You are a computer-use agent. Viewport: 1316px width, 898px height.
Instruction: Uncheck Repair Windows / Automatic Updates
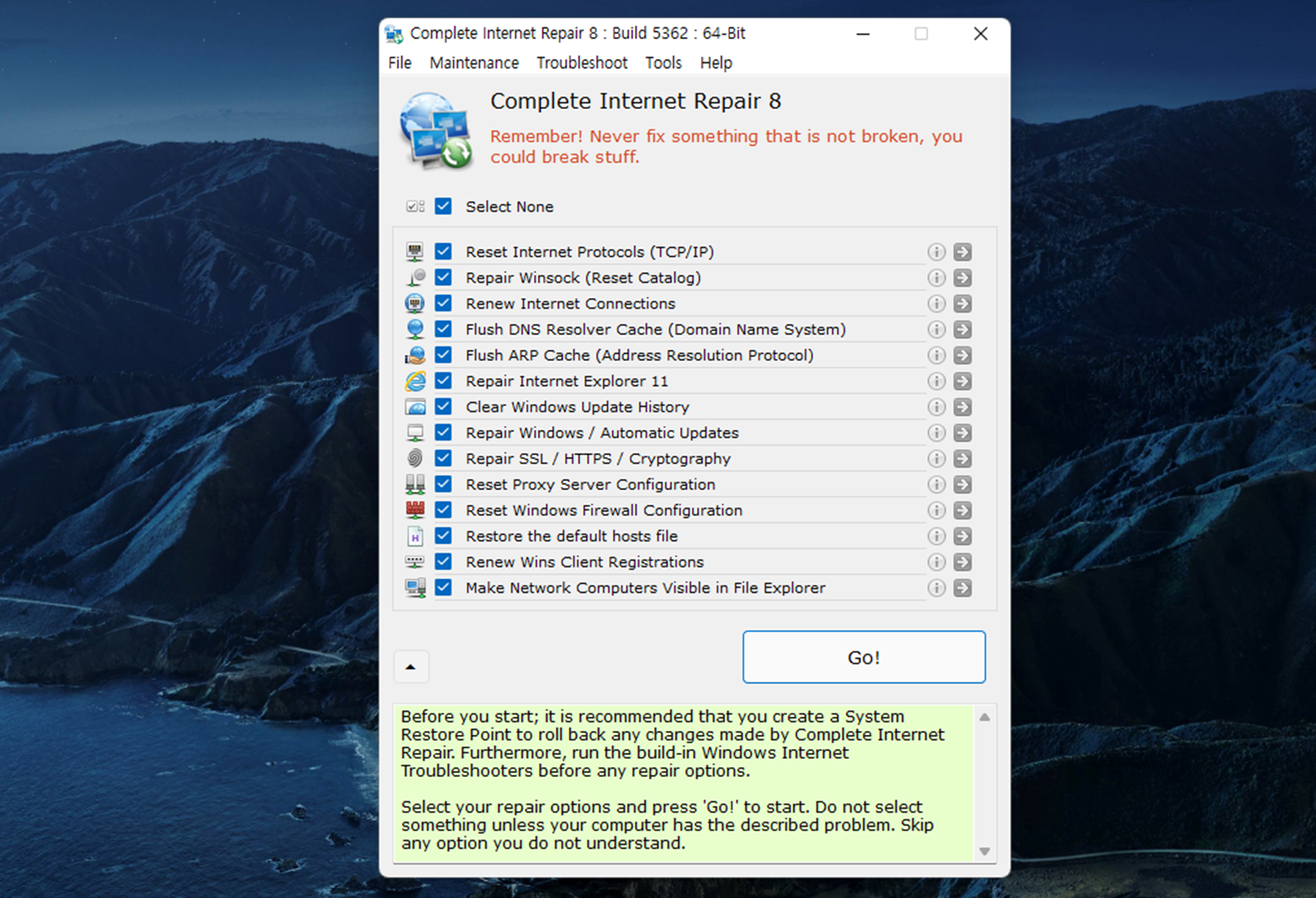pyautogui.click(x=444, y=432)
